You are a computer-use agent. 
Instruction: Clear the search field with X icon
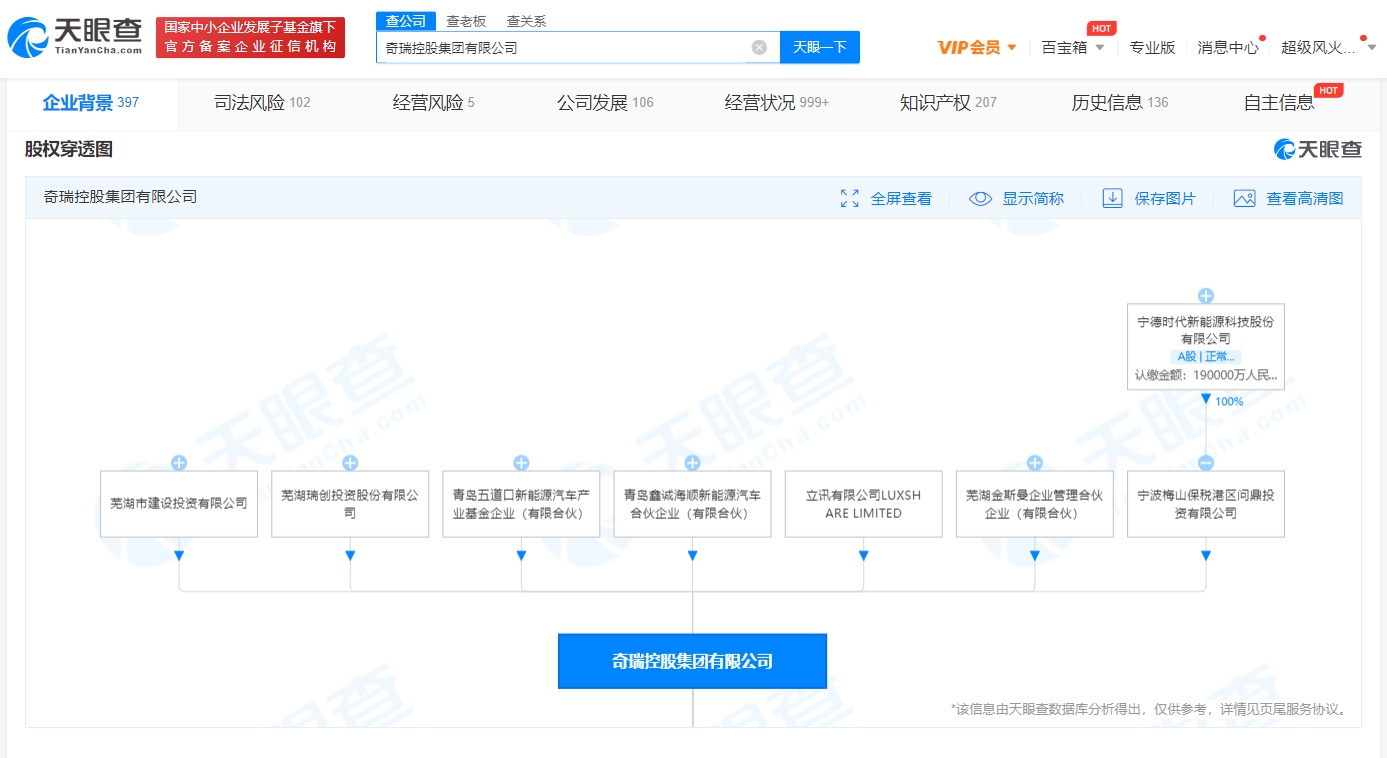click(x=759, y=47)
